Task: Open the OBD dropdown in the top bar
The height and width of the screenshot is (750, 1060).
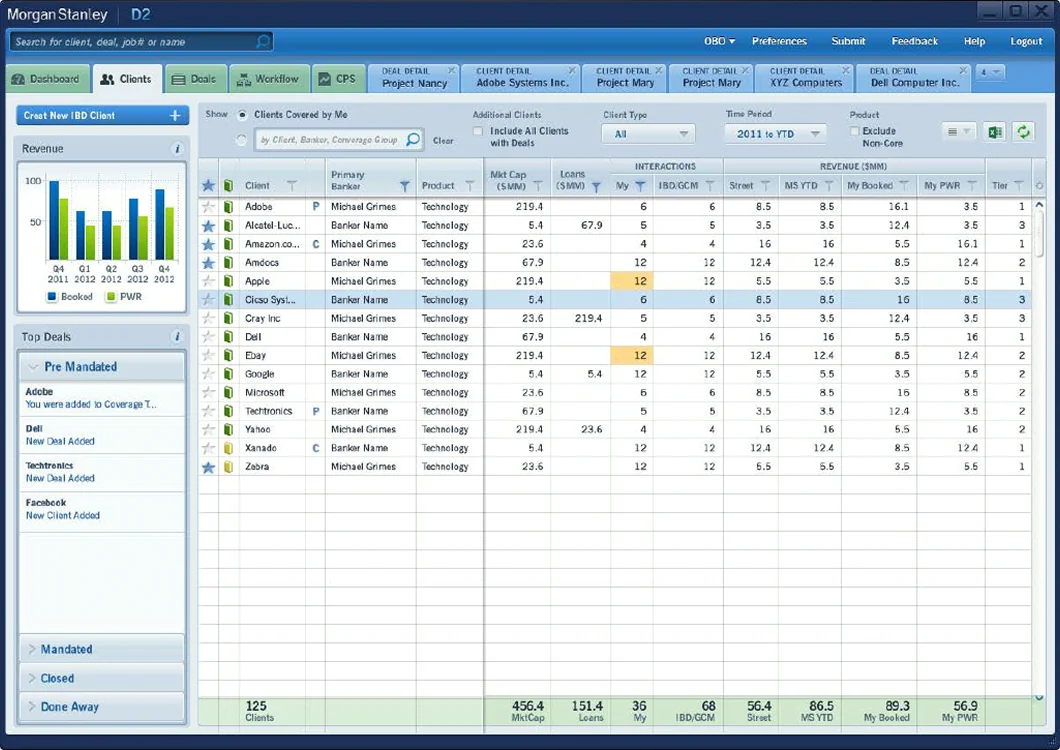Action: click(x=719, y=41)
